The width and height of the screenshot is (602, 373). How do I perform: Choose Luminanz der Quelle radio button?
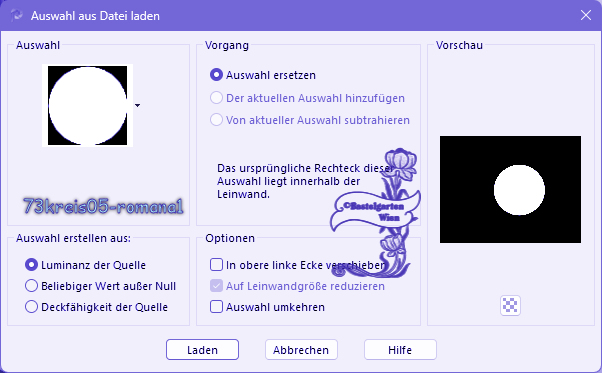31,265
